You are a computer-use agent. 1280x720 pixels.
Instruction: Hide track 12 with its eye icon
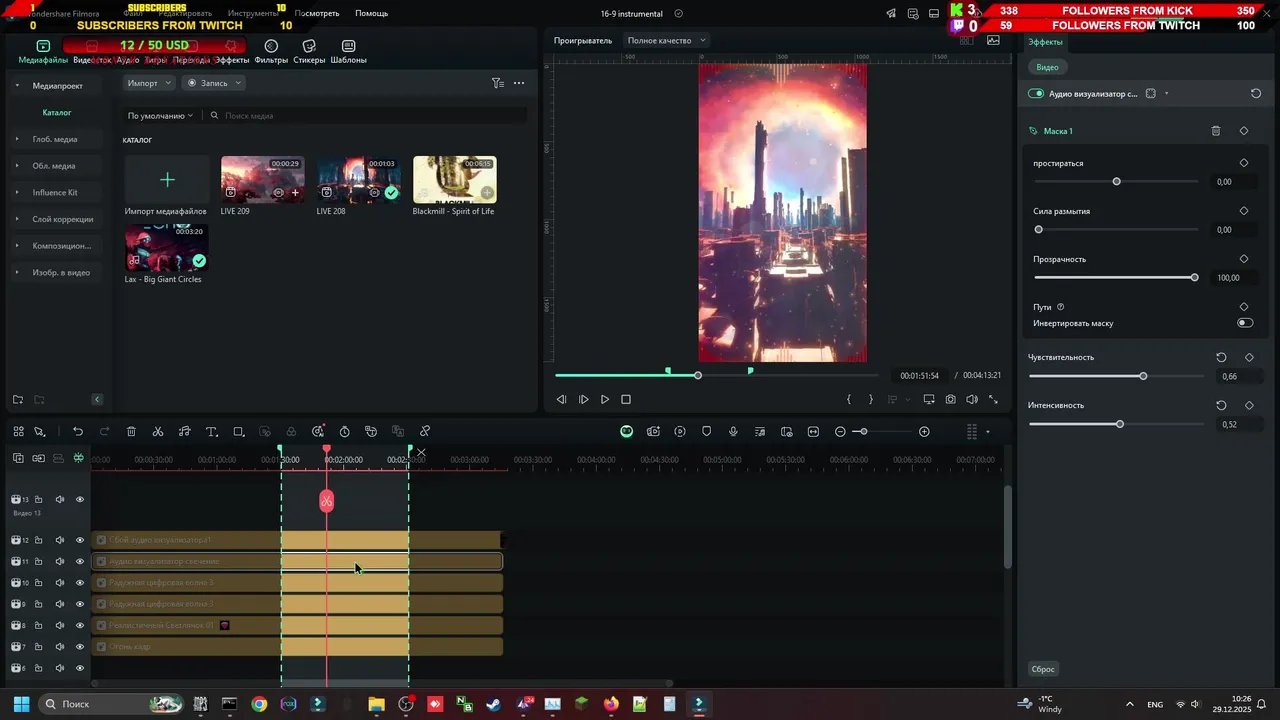80,540
